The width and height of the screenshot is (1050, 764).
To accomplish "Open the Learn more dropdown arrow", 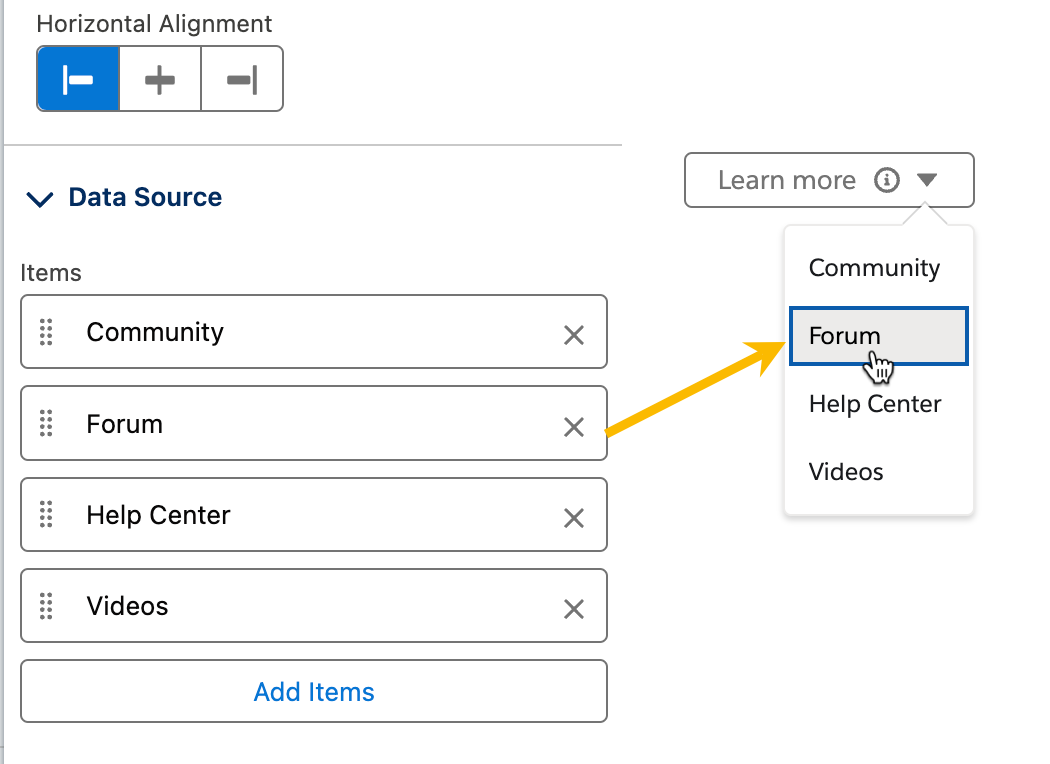I will coord(927,180).
